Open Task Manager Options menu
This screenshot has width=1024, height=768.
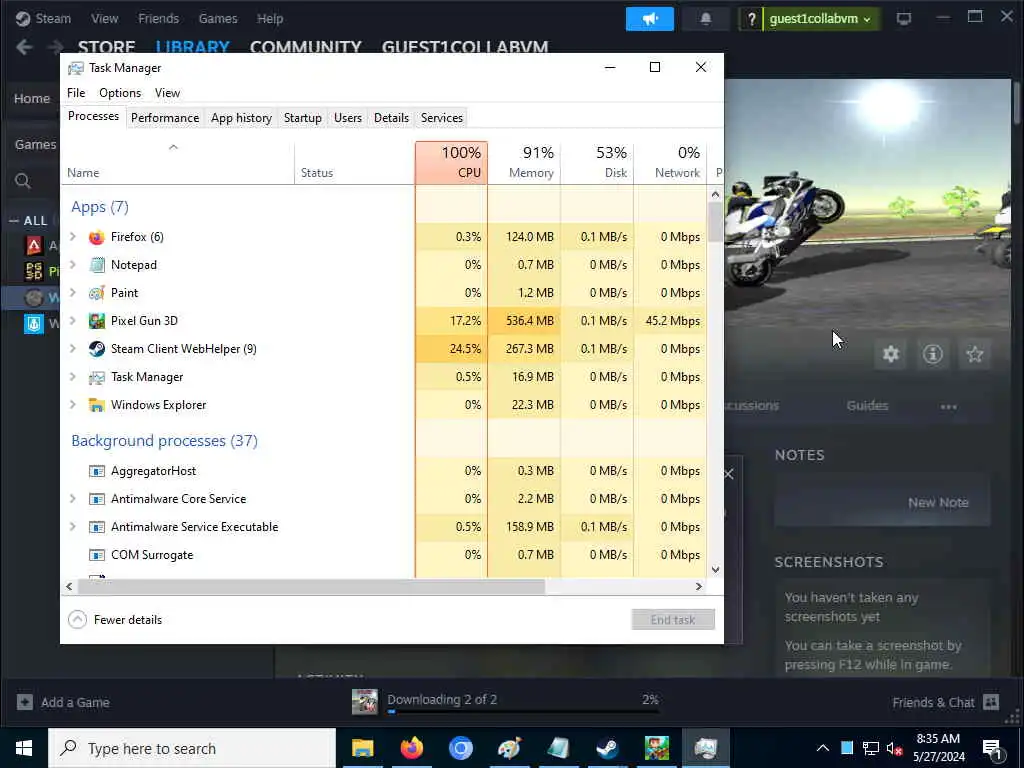(x=120, y=93)
